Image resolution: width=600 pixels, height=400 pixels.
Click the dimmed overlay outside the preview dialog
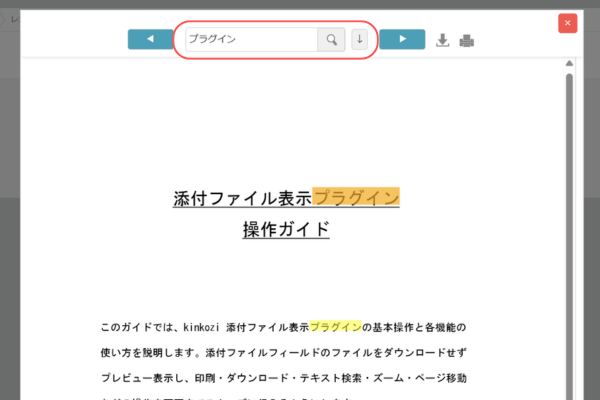click(10, 268)
